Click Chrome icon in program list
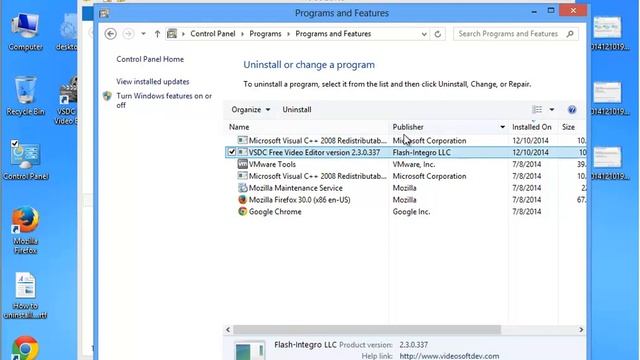The height and width of the screenshot is (360, 640). [242, 211]
